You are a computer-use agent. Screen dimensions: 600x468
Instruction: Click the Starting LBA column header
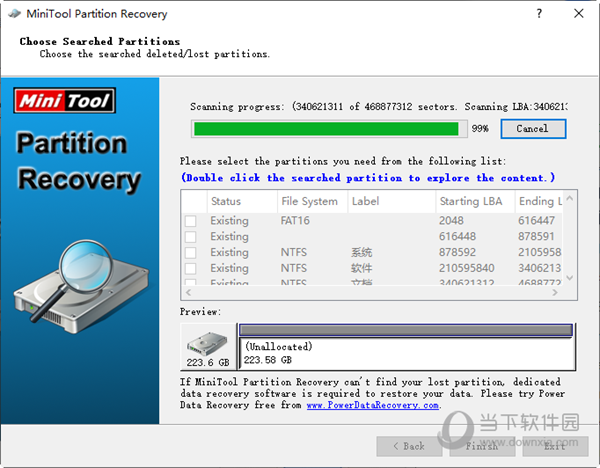(475, 201)
